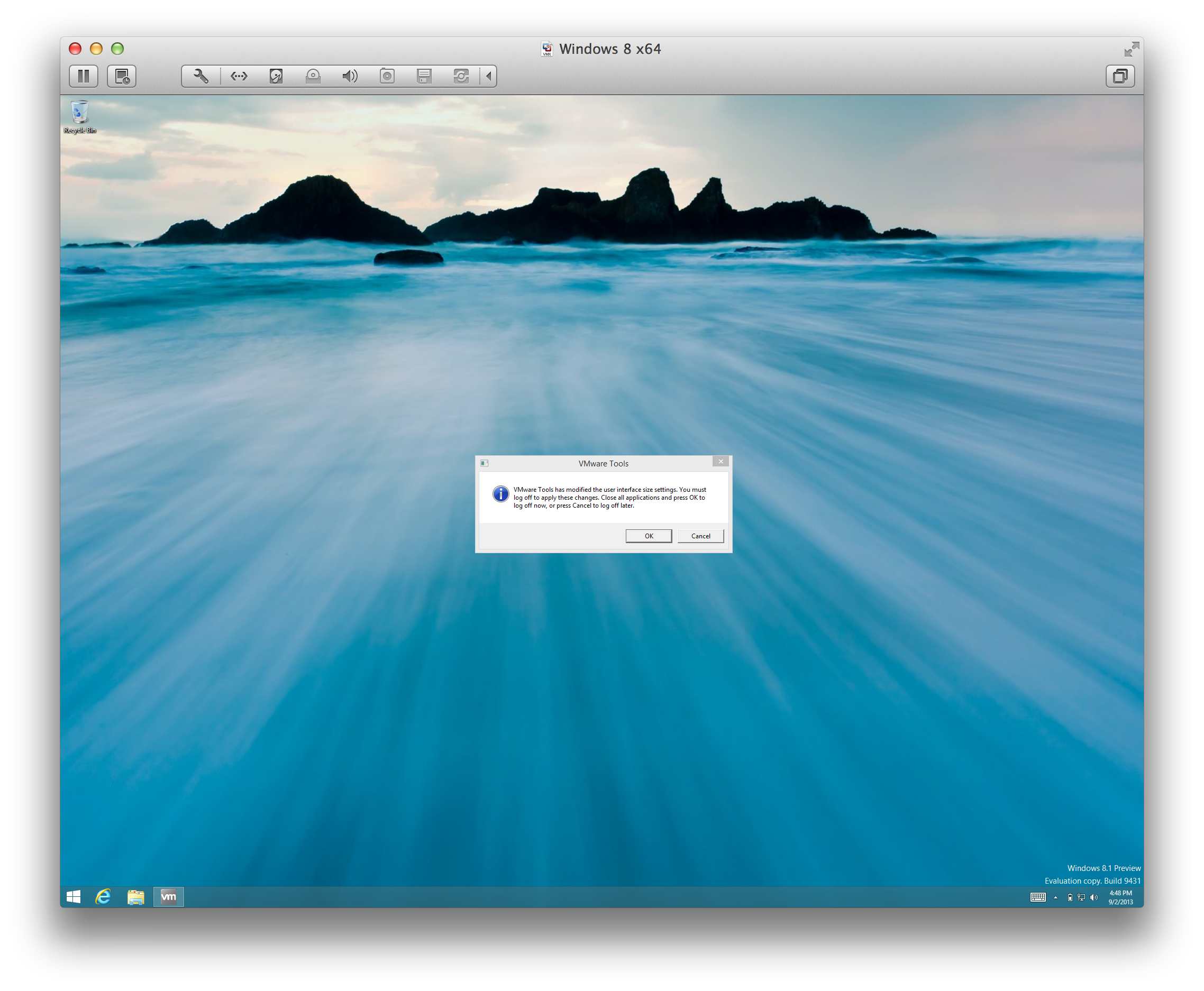Open Internet Explorer from the taskbar
The image size is (1204, 991).
(x=103, y=897)
